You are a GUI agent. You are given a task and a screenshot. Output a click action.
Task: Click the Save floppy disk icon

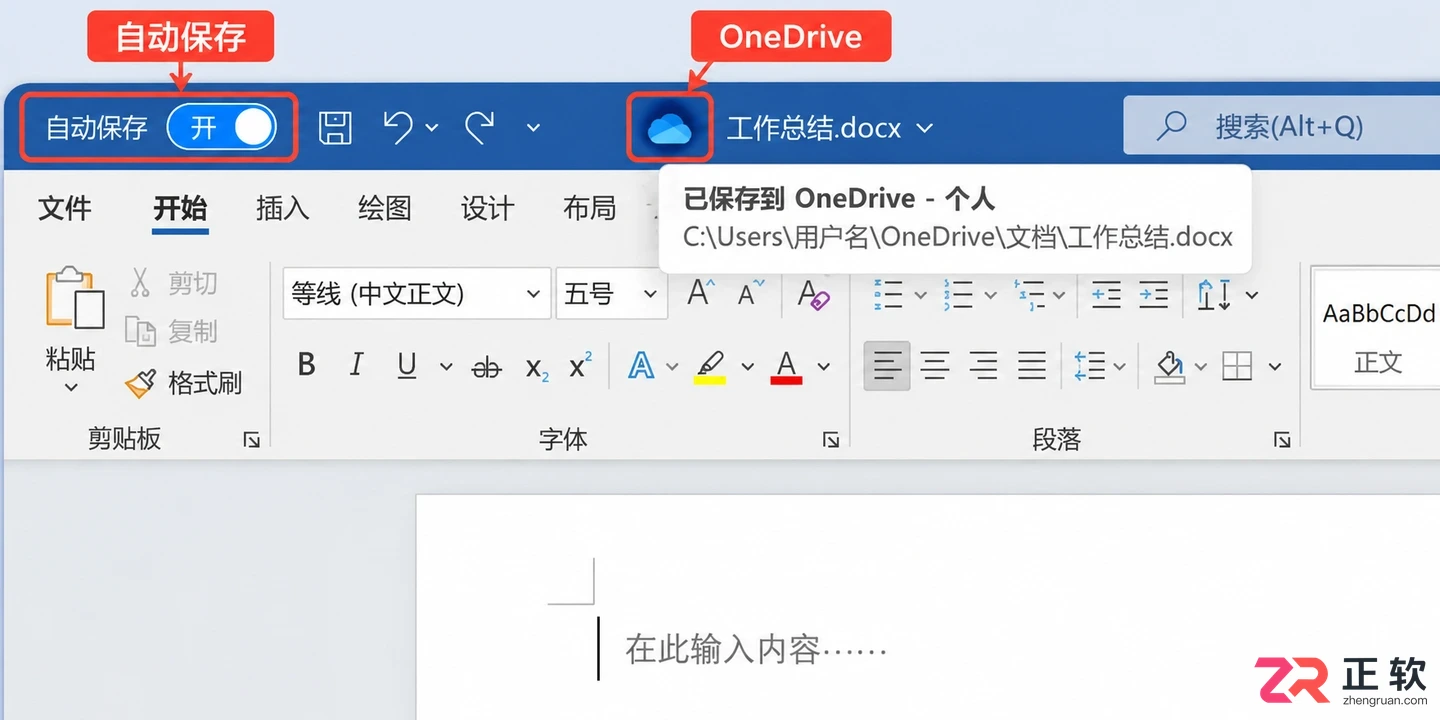(x=335, y=128)
